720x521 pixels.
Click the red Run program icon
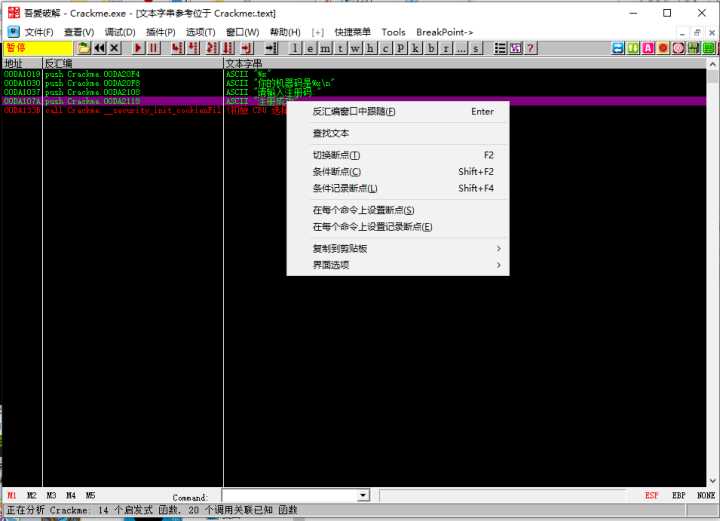[138, 48]
